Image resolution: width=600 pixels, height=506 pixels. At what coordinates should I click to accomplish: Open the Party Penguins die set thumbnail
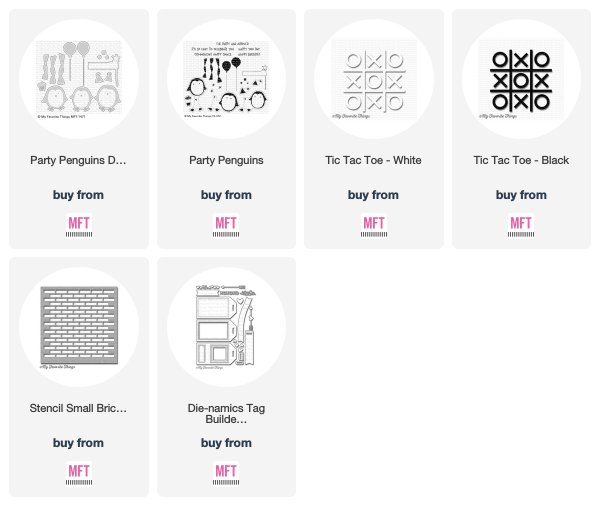point(79,79)
